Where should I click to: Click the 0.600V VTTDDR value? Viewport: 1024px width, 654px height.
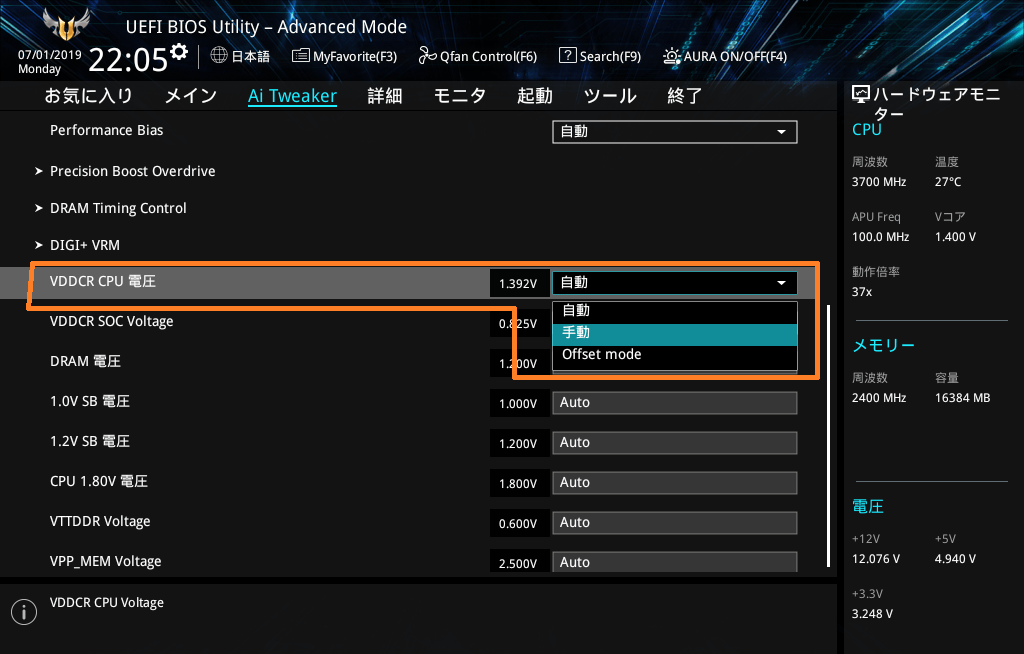[x=518, y=523]
